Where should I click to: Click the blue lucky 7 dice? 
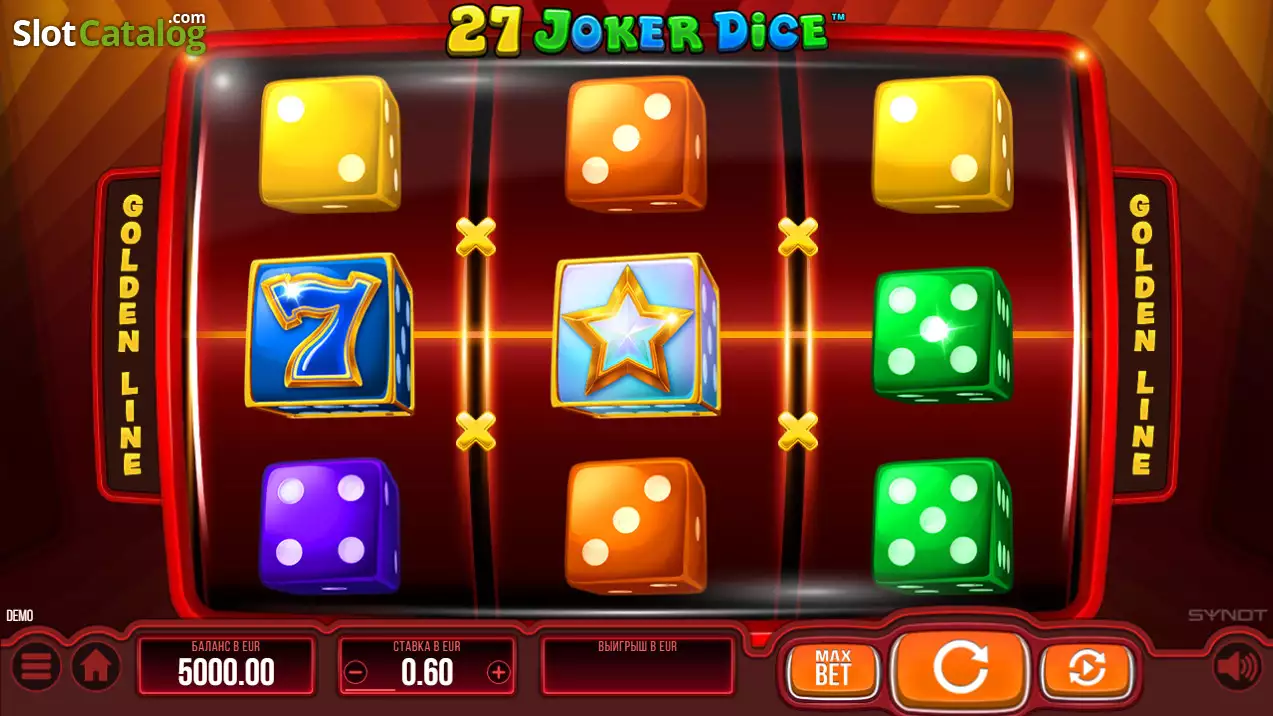point(329,334)
